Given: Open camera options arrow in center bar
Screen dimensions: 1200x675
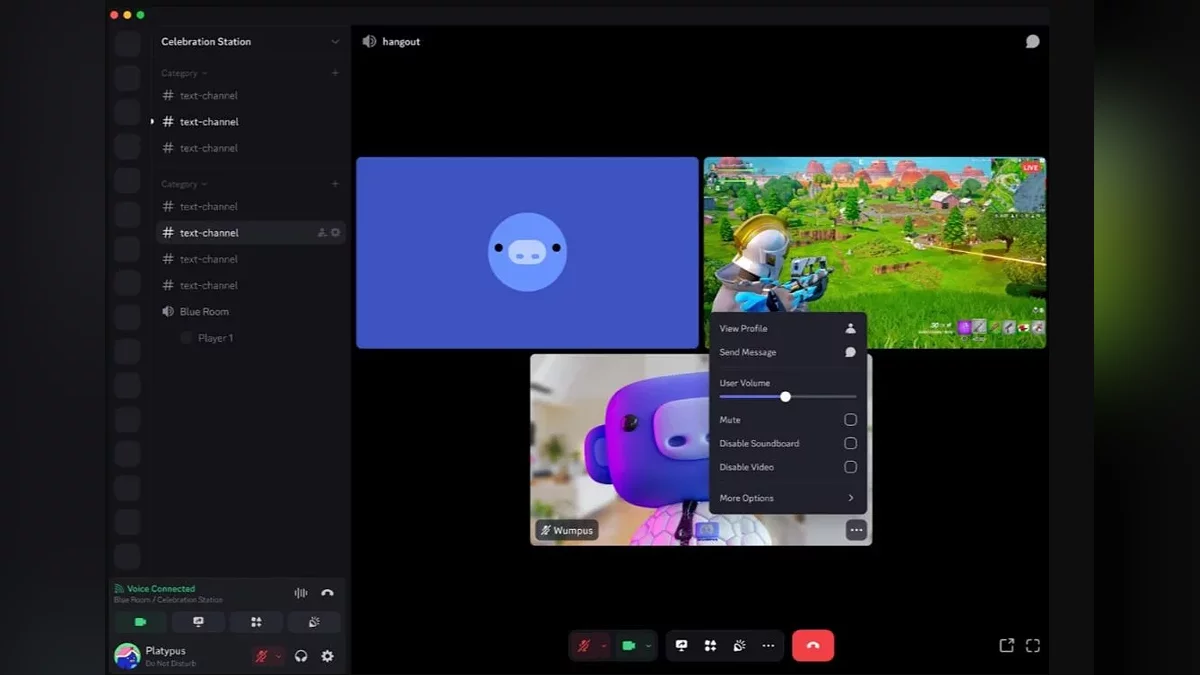Looking at the screenshot, I should point(648,646).
